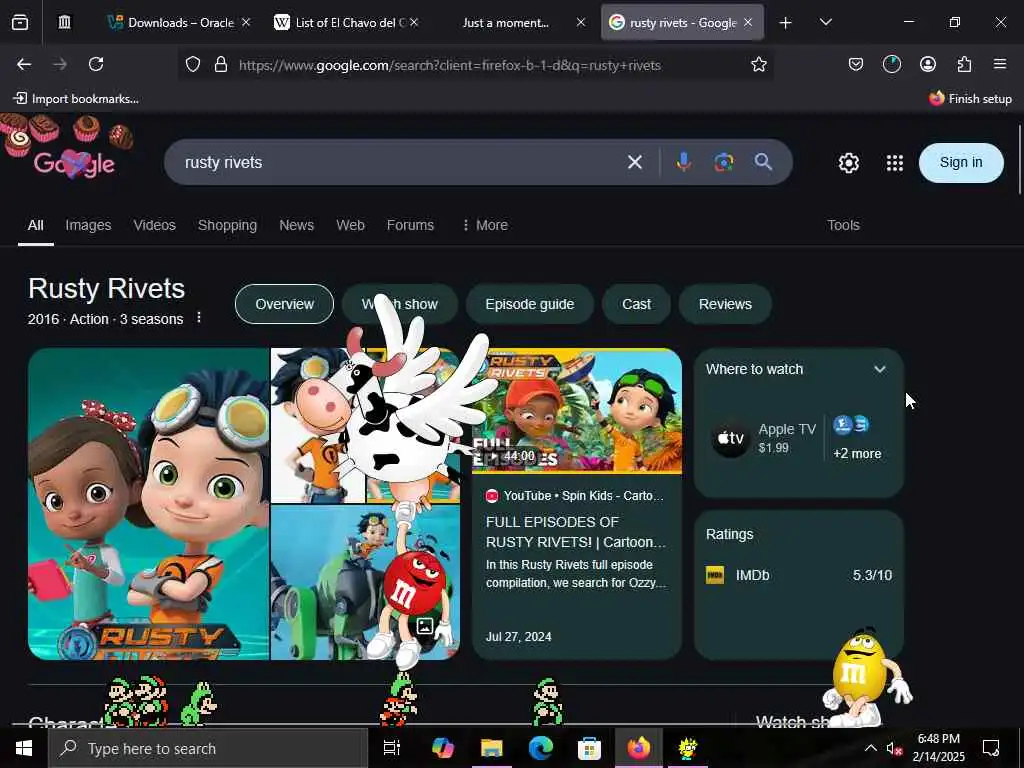Image resolution: width=1024 pixels, height=768 pixels.
Task: Play the 44:00 YouTube video thumbnail
Action: tap(577, 411)
